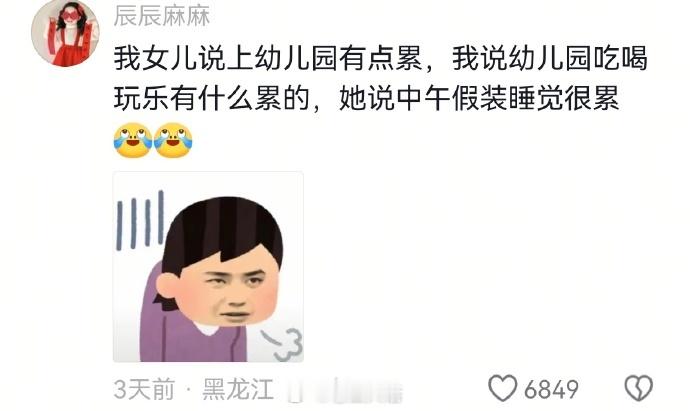Tap the 黑龙江 location label
Screen dimensions: 690x411
pos(238,389)
